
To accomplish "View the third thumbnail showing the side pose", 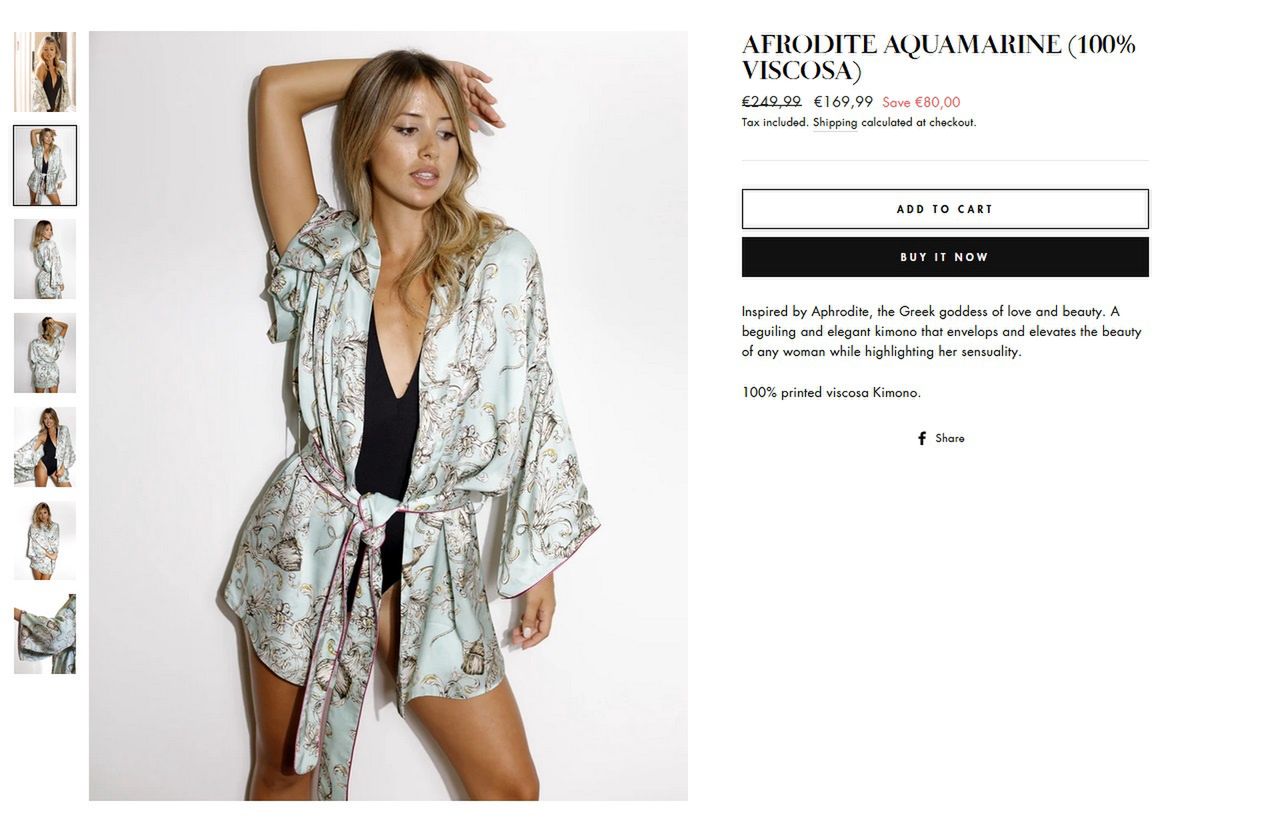I will (45, 259).
